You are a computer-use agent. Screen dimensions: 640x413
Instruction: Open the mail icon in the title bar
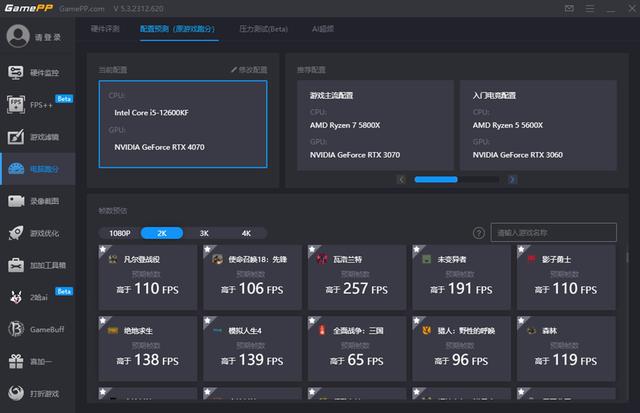(x=569, y=9)
